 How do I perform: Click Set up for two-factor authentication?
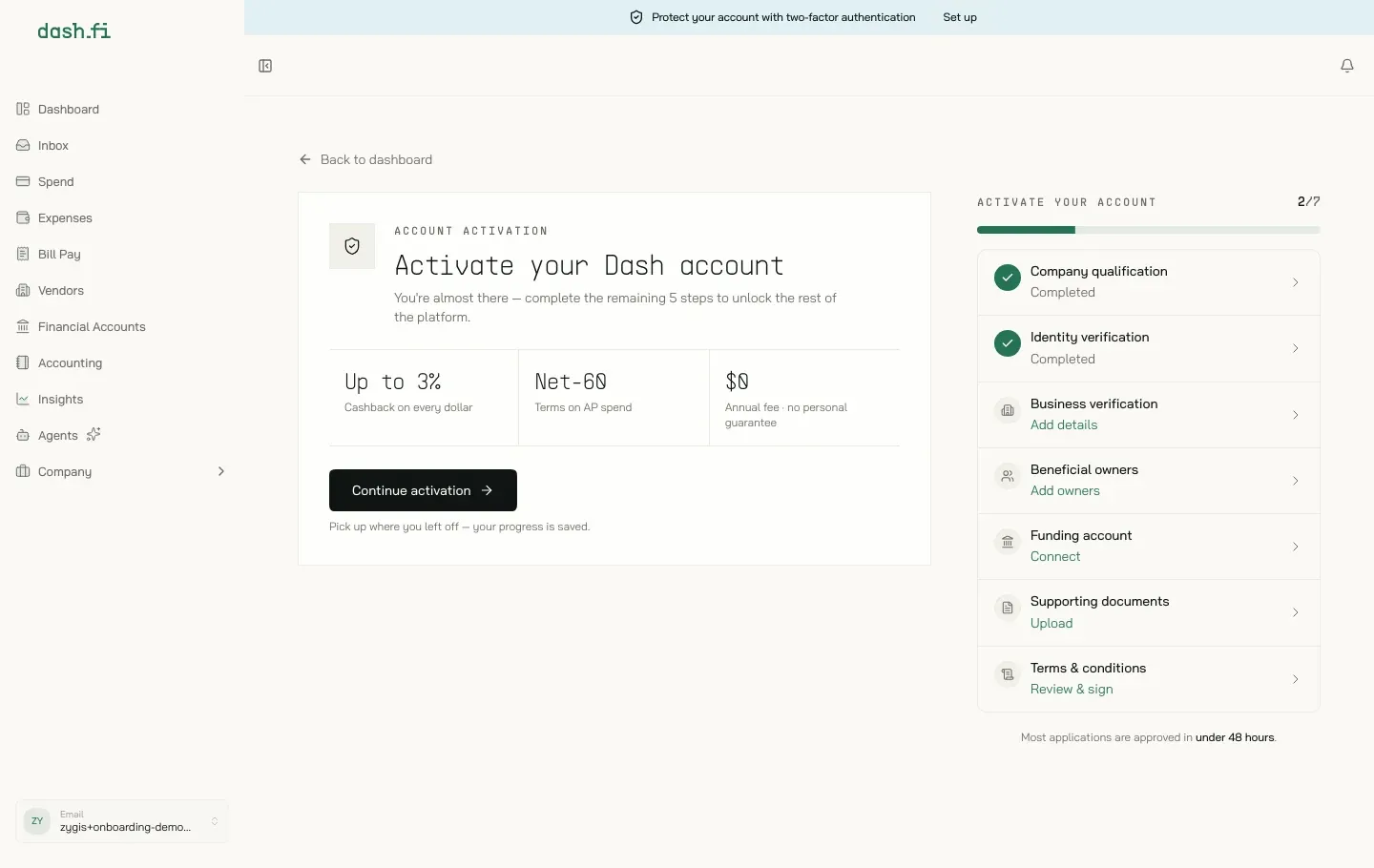(960, 17)
